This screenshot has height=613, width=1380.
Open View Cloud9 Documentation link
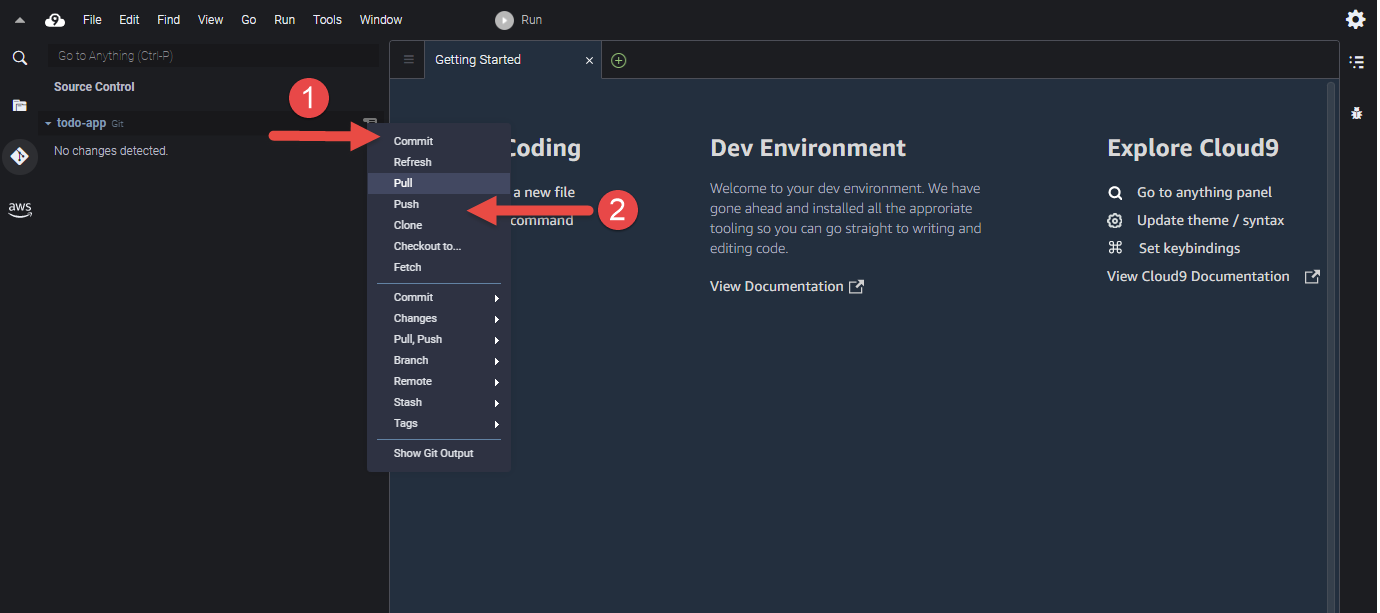[1198, 277]
